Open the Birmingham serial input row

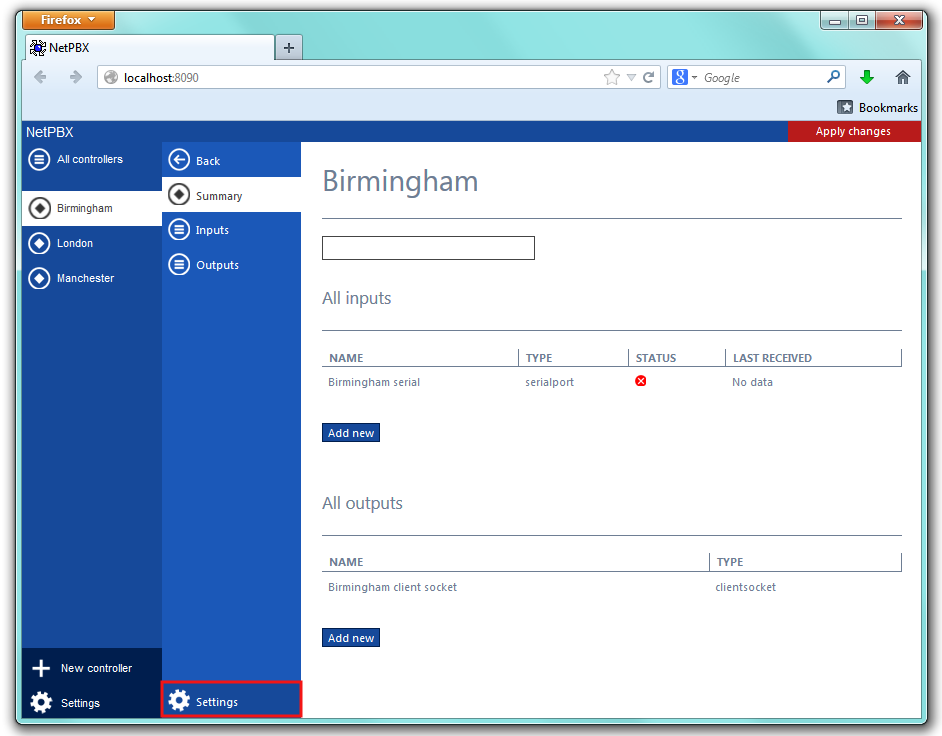pyautogui.click(x=374, y=382)
